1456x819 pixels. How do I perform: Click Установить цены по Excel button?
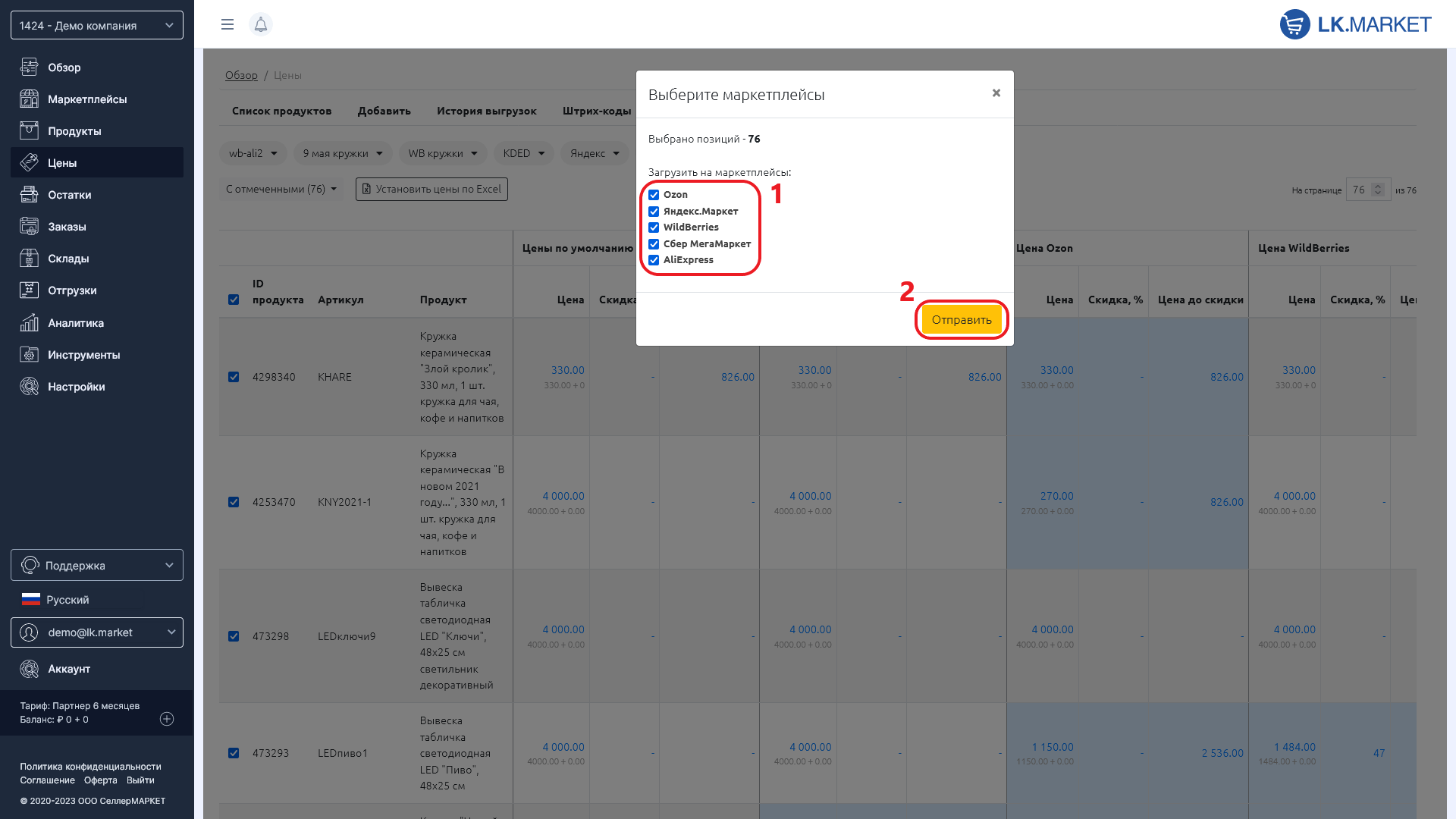point(431,189)
